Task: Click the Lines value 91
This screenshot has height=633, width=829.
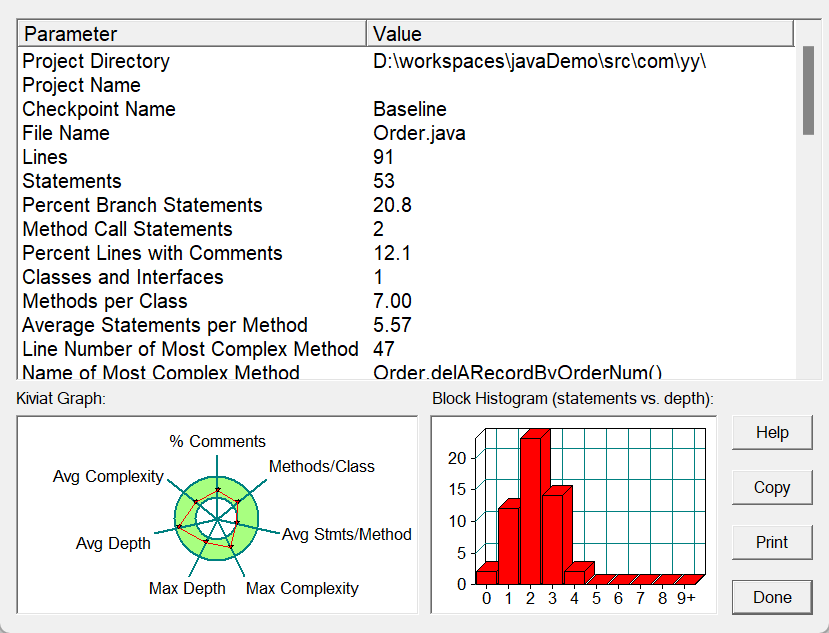Action: (383, 157)
